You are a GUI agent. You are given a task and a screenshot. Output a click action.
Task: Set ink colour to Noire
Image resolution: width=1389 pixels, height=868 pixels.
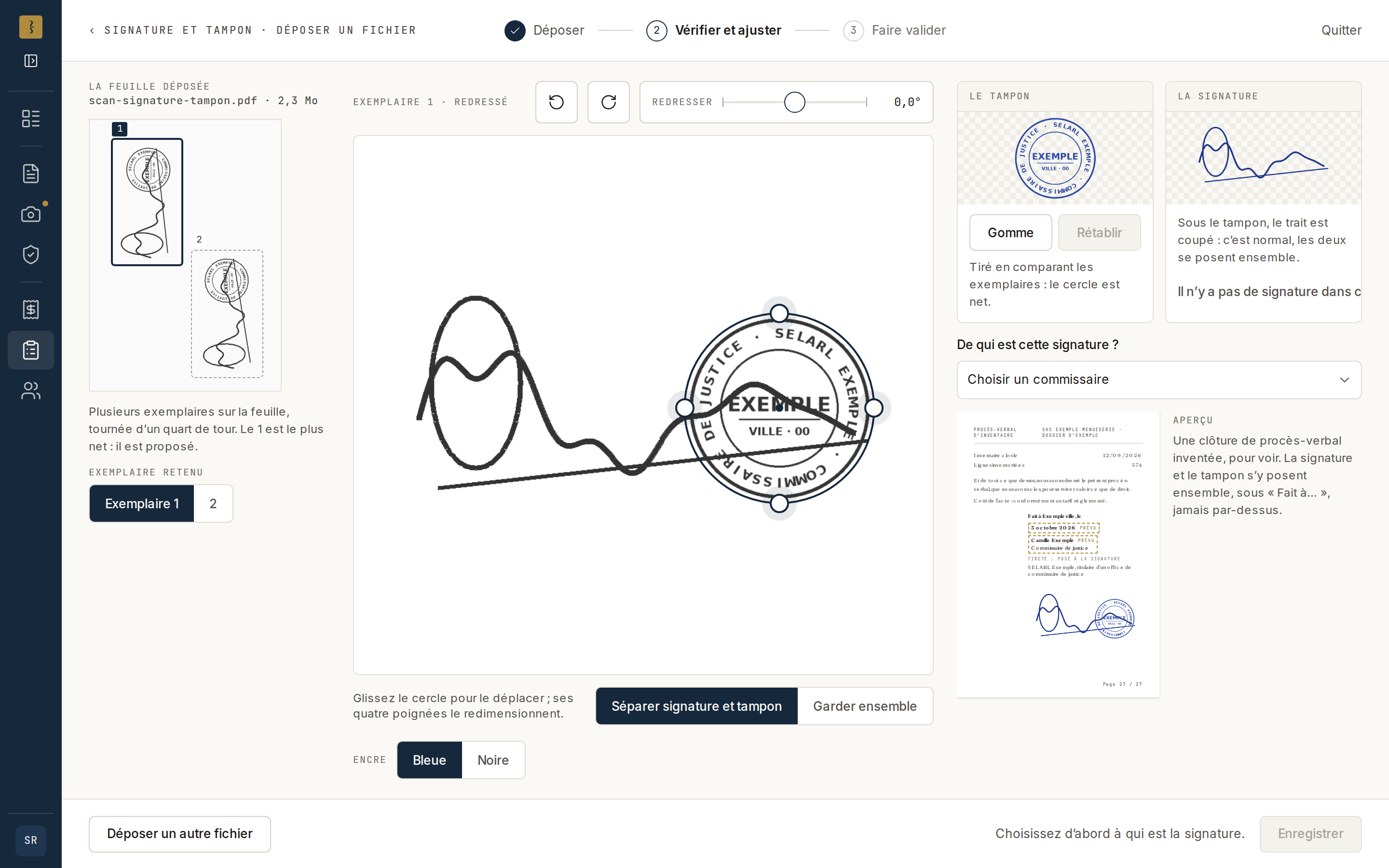point(493,760)
